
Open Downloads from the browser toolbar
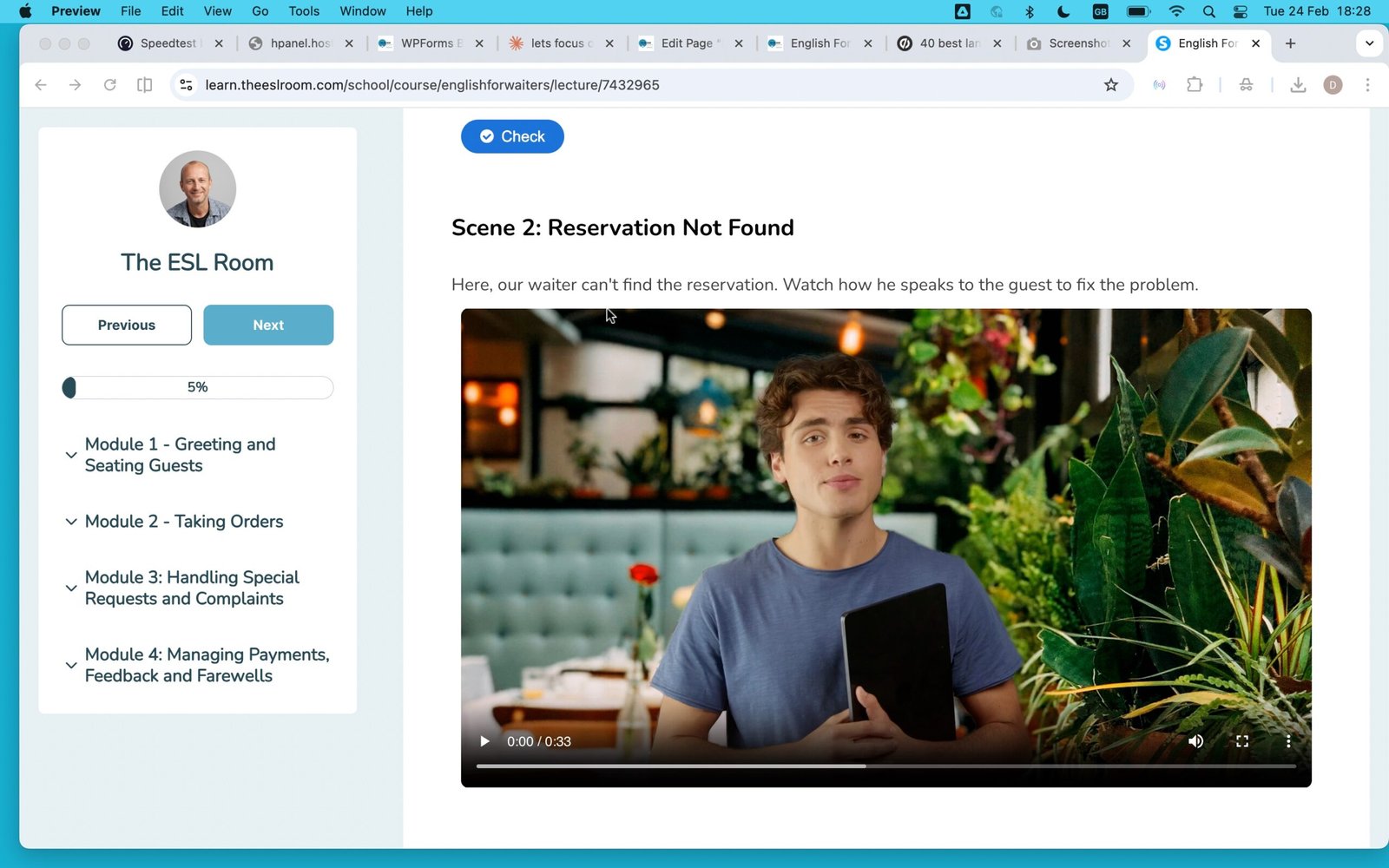pos(1298,85)
